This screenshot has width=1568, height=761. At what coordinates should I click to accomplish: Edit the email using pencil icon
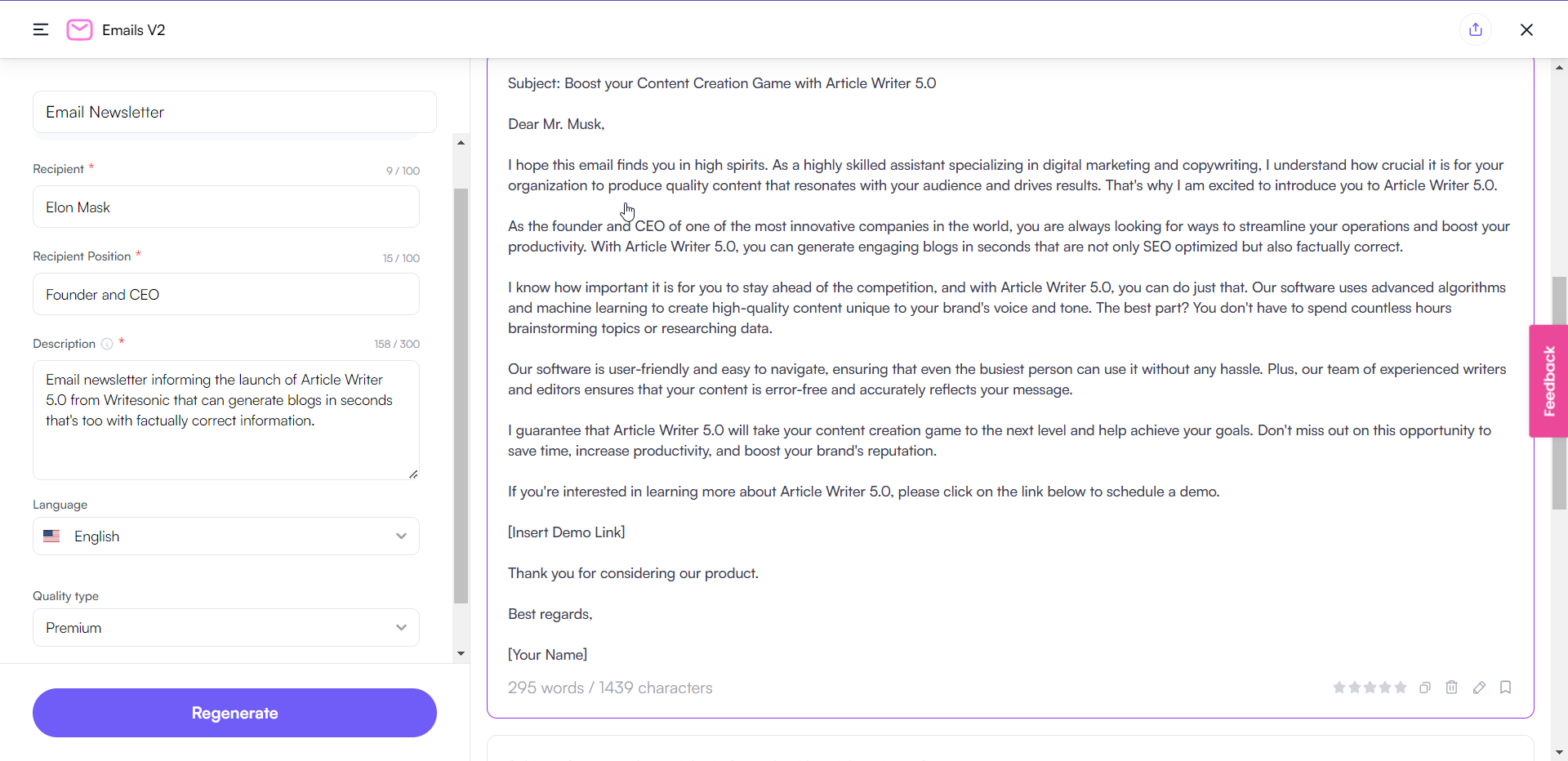tap(1479, 688)
